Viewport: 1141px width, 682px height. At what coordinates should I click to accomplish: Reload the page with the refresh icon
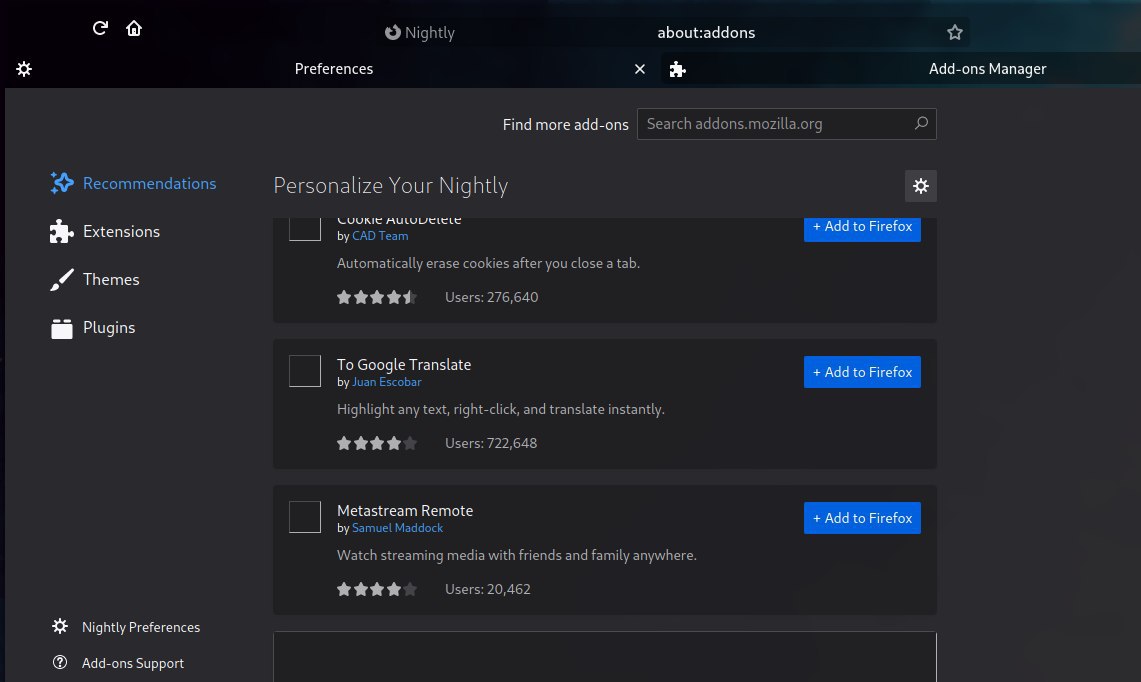click(100, 28)
